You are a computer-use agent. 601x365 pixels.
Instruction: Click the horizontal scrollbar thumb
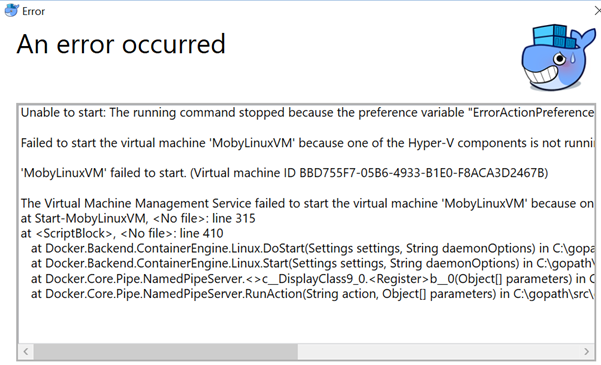click(x=166, y=352)
